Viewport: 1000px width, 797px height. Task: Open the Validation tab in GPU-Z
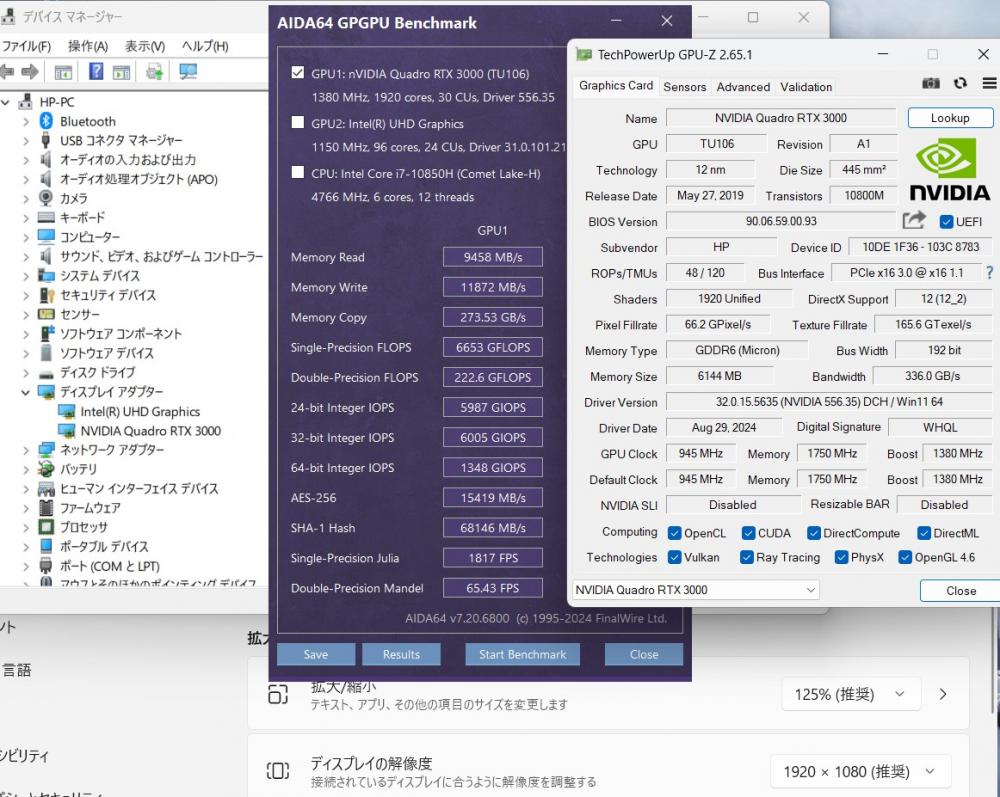tap(806, 87)
